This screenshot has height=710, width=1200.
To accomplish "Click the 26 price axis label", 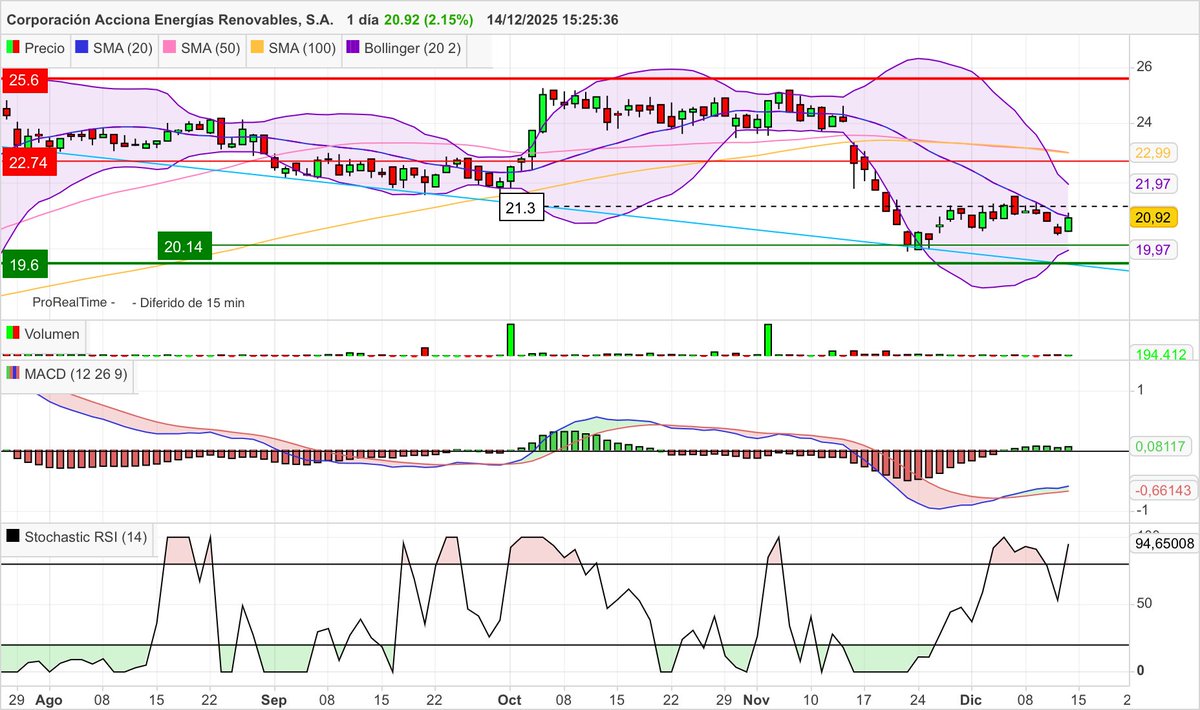I will coord(1144,66).
